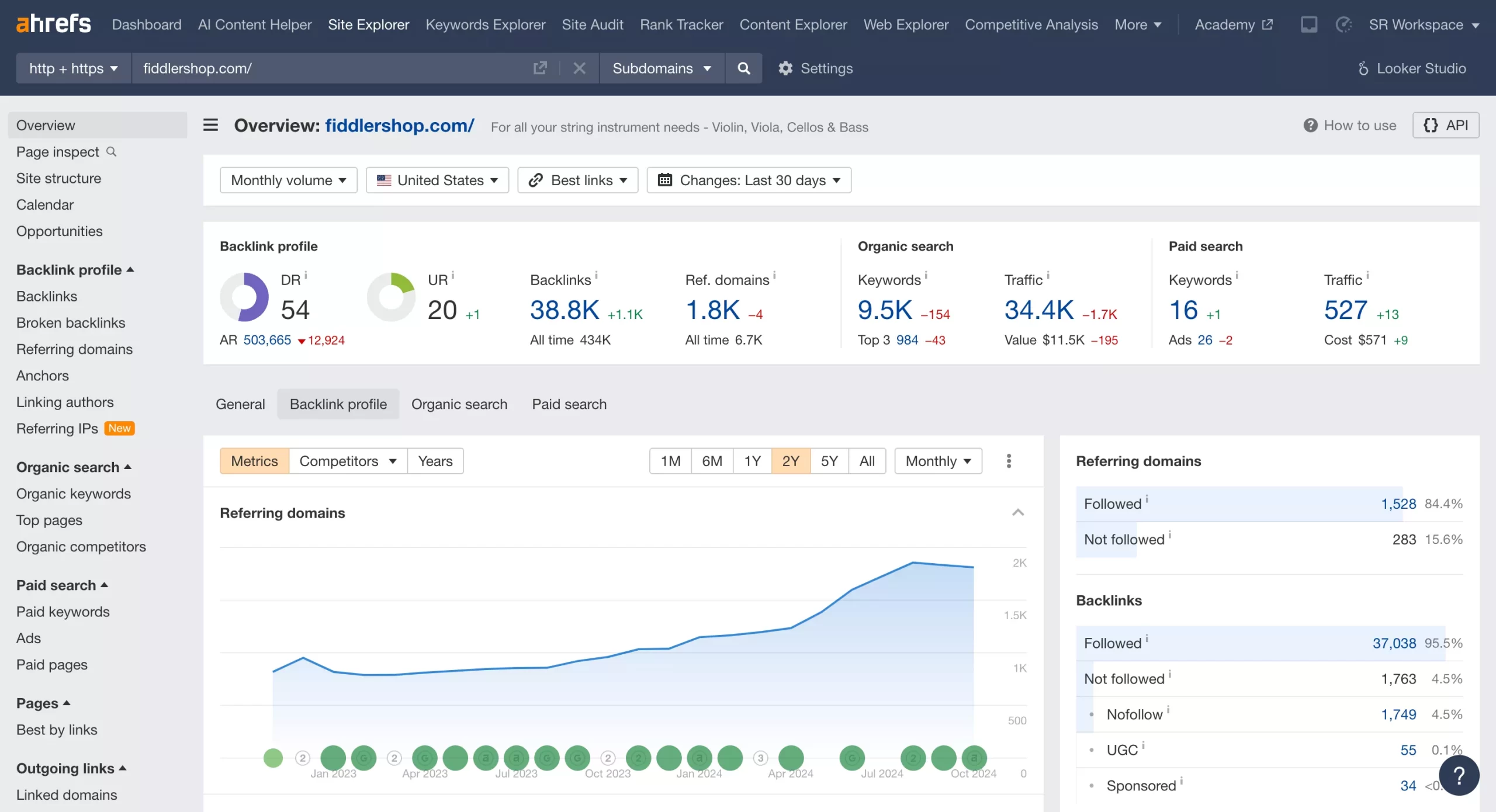Click the Academy external link
Image resolution: width=1496 pixels, height=812 pixels.
click(1234, 25)
